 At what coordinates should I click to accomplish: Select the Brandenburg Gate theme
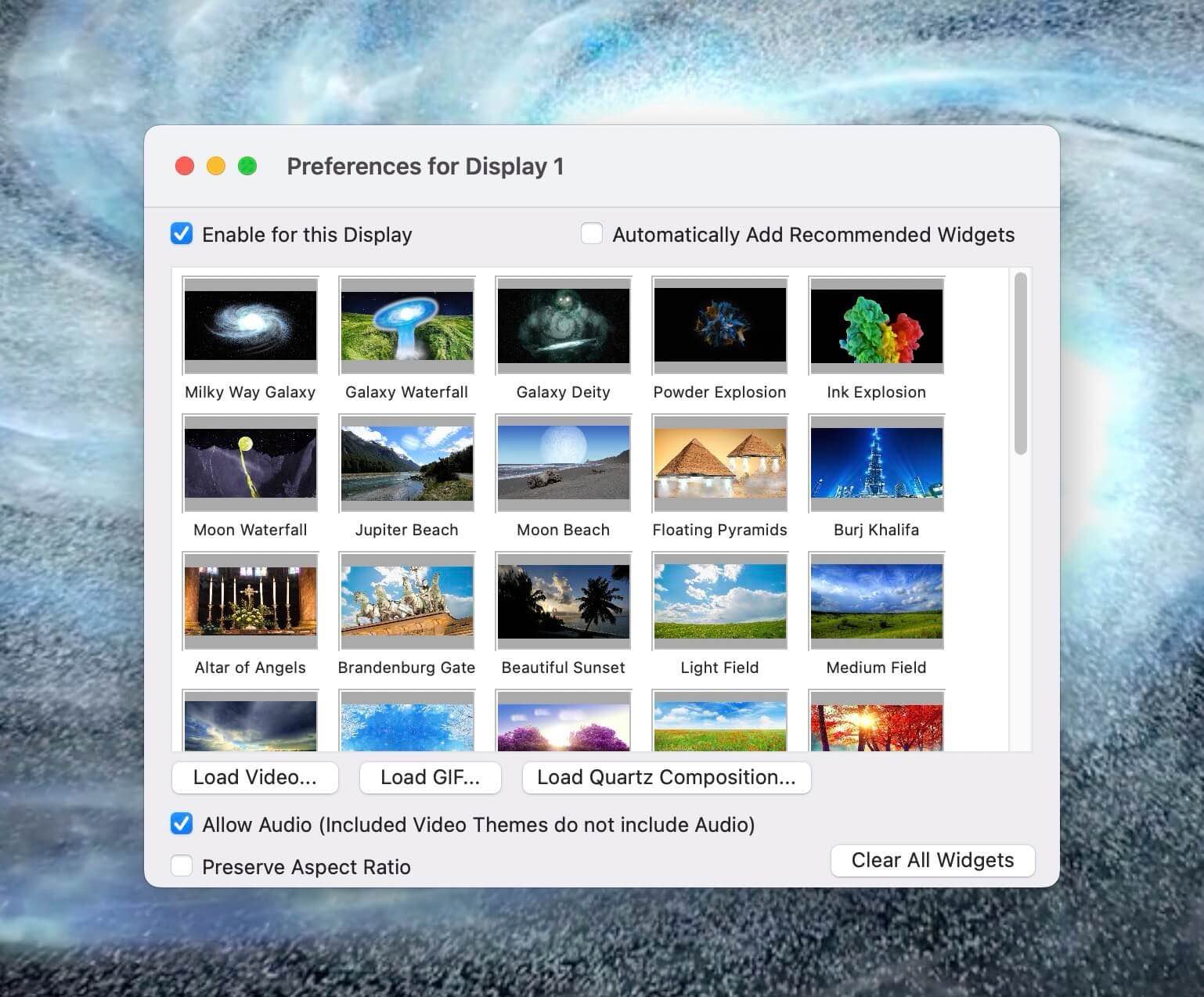click(x=406, y=602)
